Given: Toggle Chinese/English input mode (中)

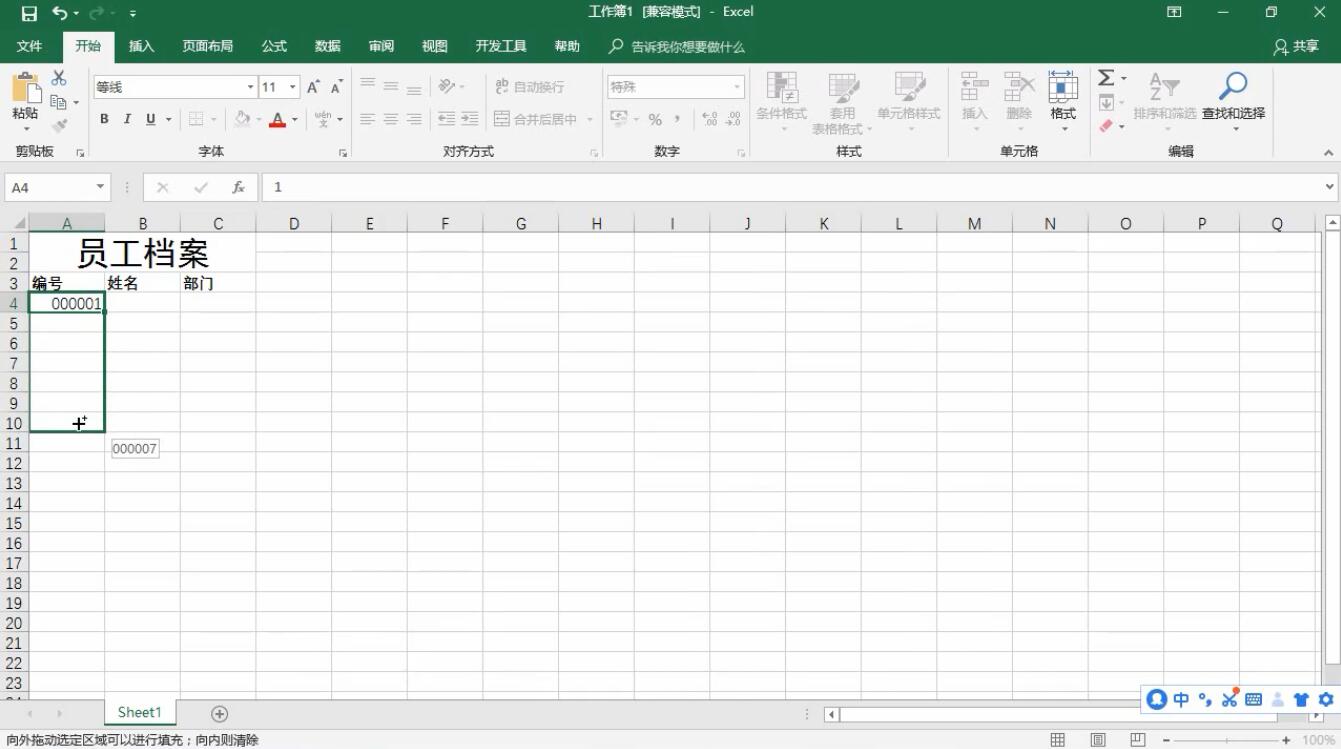Looking at the screenshot, I should [x=1181, y=699].
